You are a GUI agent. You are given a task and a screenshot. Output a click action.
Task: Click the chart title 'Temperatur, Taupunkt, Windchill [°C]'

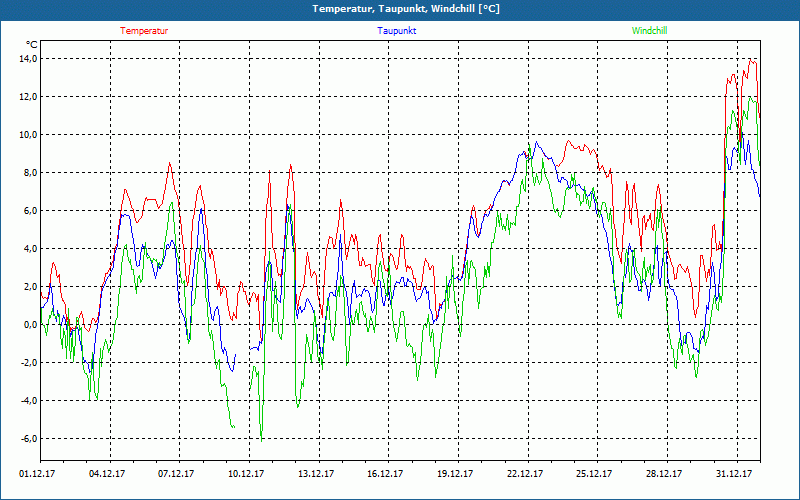click(406, 9)
